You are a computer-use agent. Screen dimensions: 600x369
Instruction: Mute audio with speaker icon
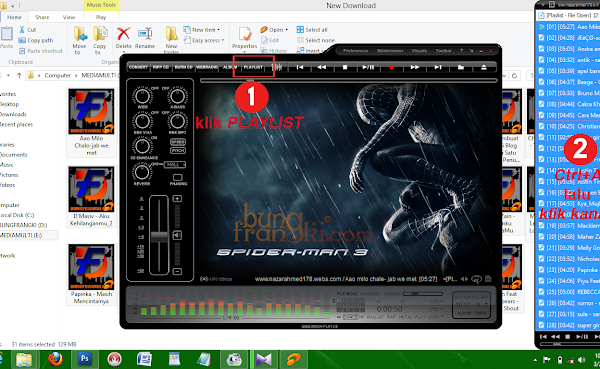click(177, 235)
